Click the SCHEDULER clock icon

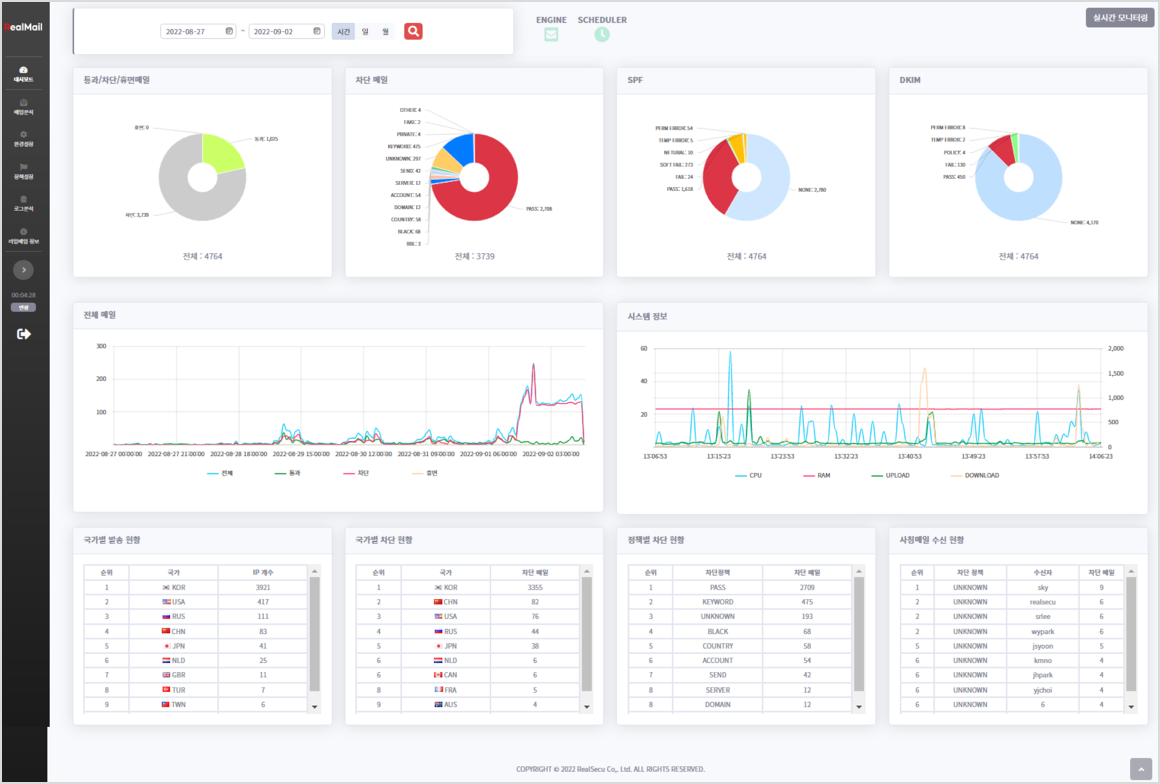point(602,34)
